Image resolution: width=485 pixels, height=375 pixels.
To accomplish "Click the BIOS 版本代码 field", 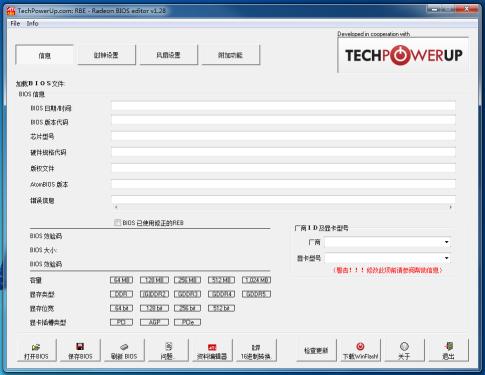I will [x=283, y=120].
